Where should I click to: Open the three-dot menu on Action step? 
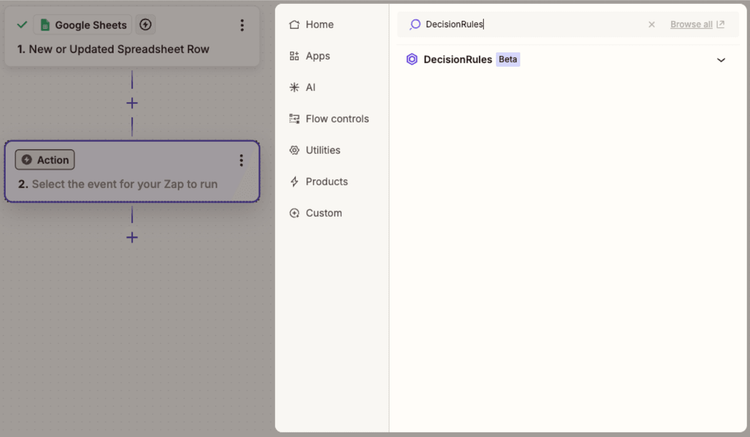pos(241,160)
